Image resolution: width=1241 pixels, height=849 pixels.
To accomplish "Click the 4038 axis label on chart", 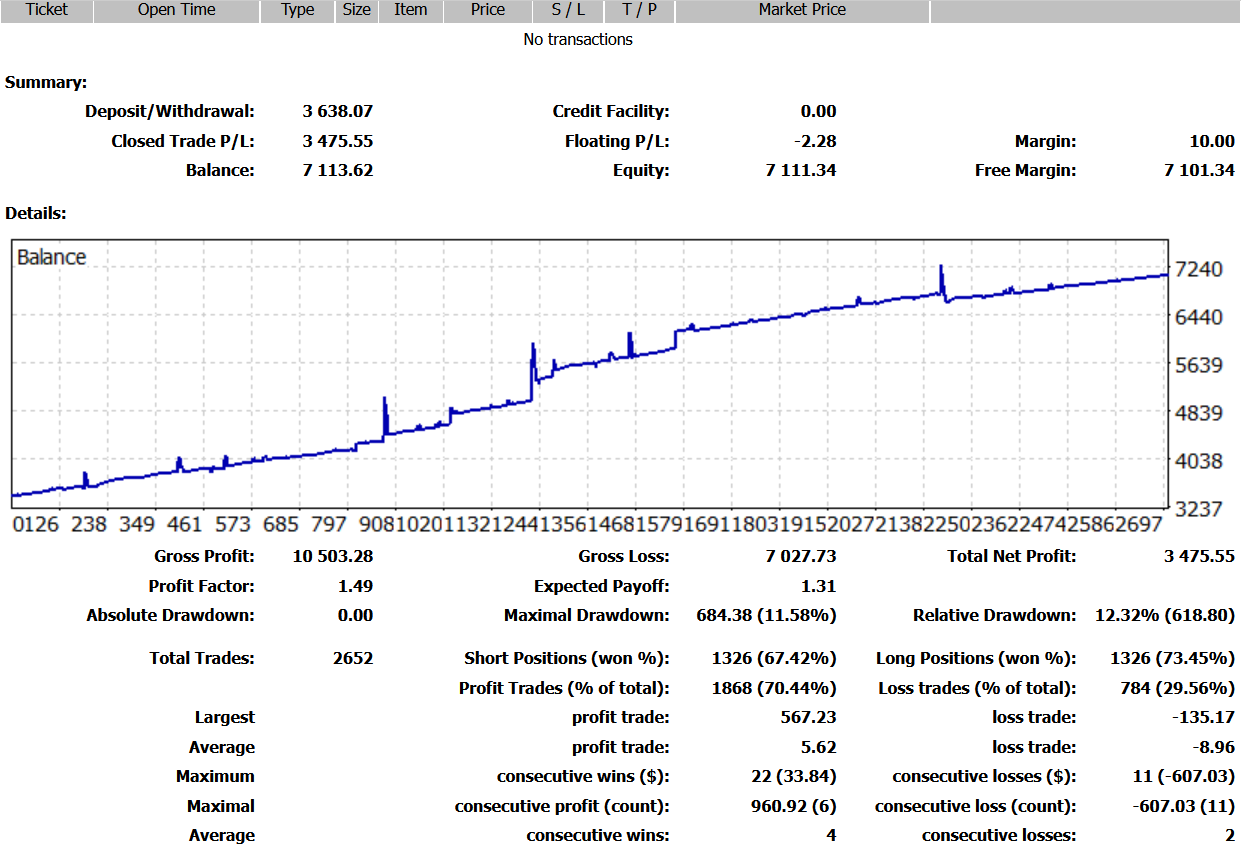I will [x=1200, y=461].
